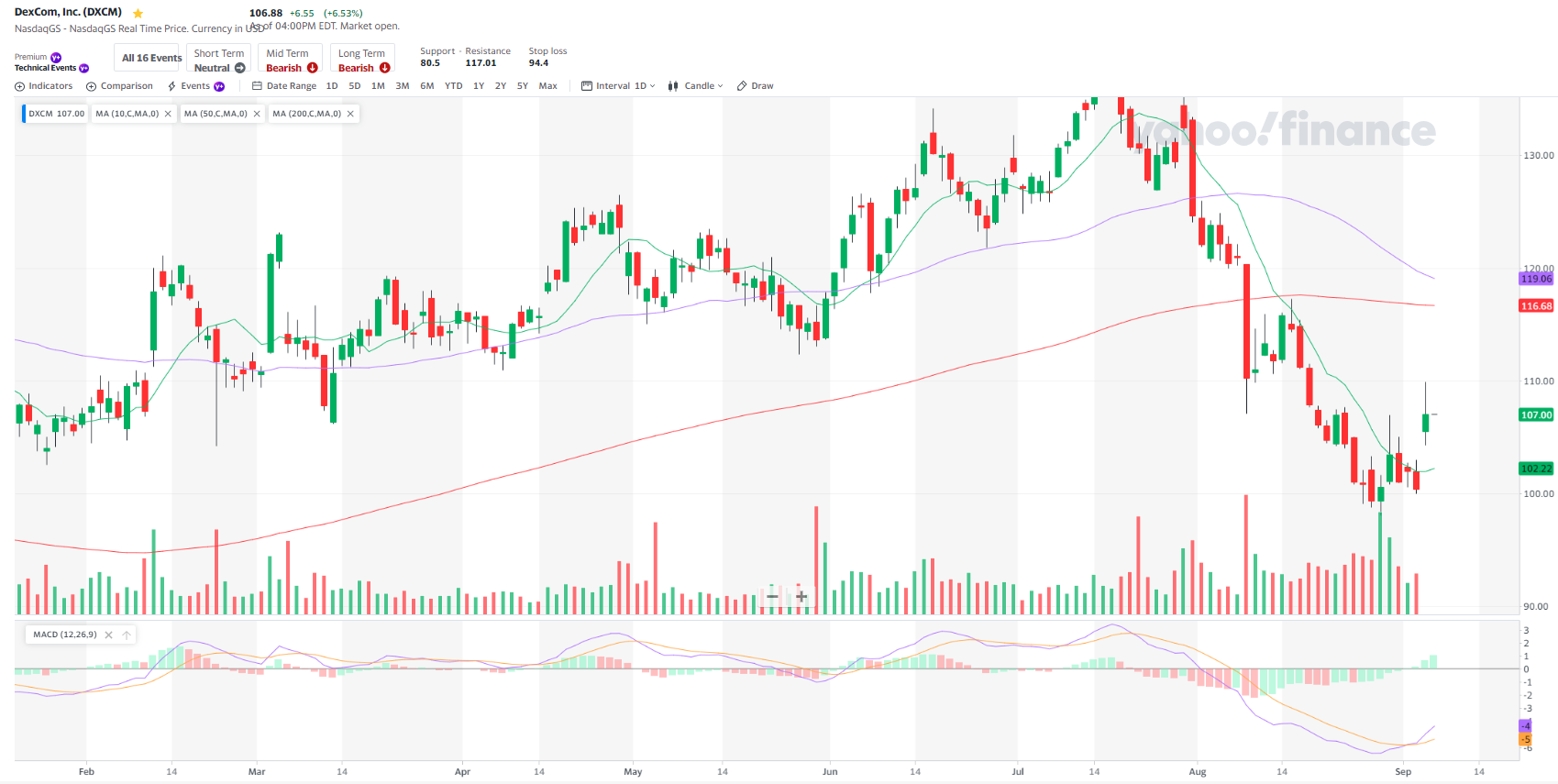This screenshot has height=784, width=1558.
Task: Remove the MACD (12,26,9) indicator
Action: [x=108, y=635]
